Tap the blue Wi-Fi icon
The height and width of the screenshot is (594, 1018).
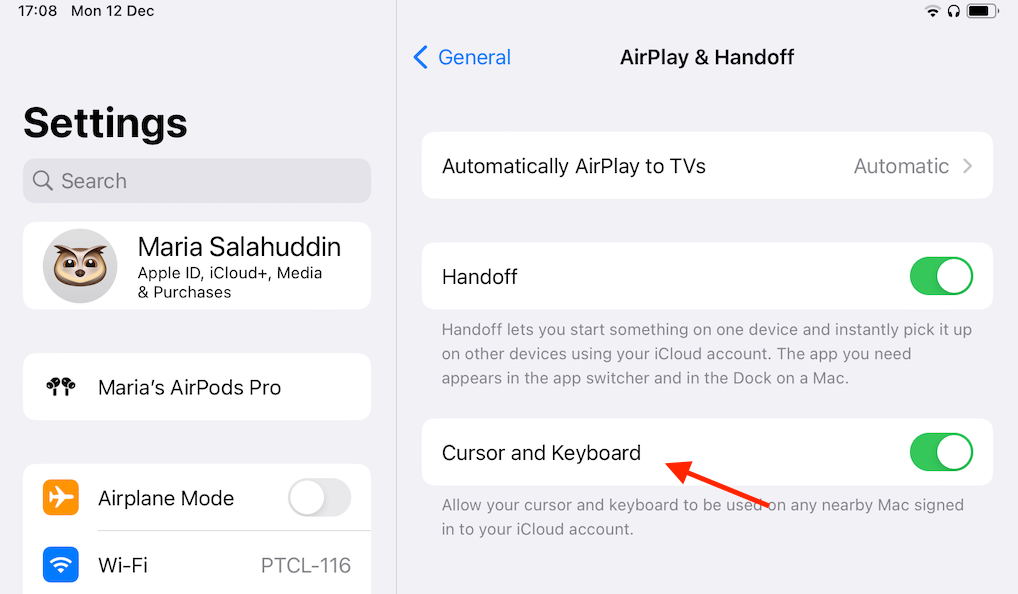pyautogui.click(x=61, y=564)
